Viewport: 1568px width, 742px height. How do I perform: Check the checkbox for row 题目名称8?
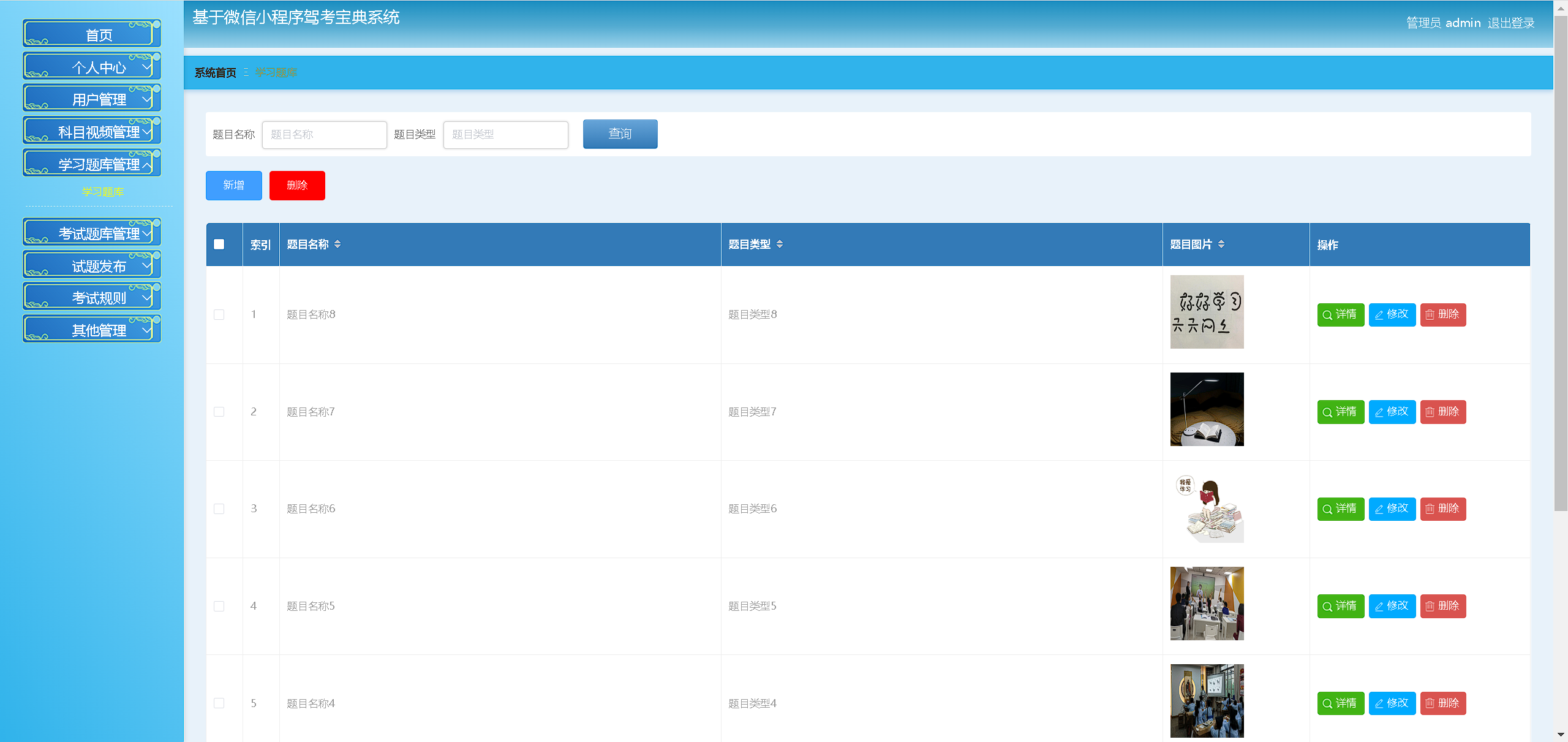tap(219, 315)
